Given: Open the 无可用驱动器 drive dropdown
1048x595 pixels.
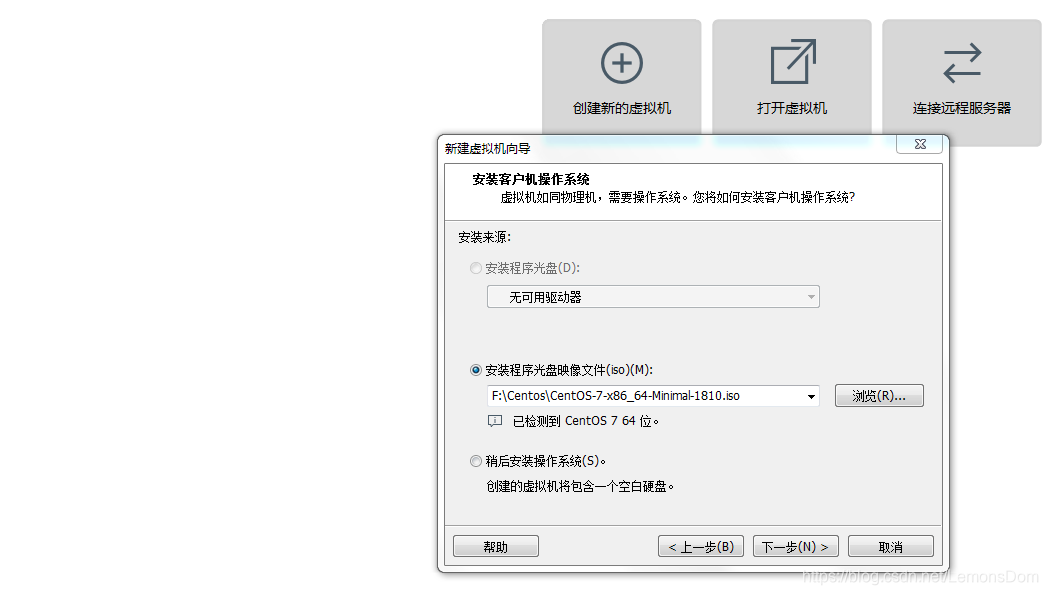Looking at the screenshot, I should click(653, 297).
